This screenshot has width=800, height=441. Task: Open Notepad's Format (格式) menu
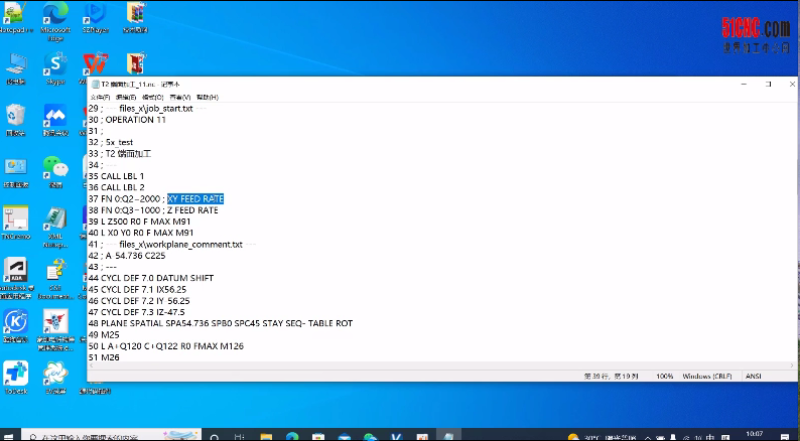152,97
